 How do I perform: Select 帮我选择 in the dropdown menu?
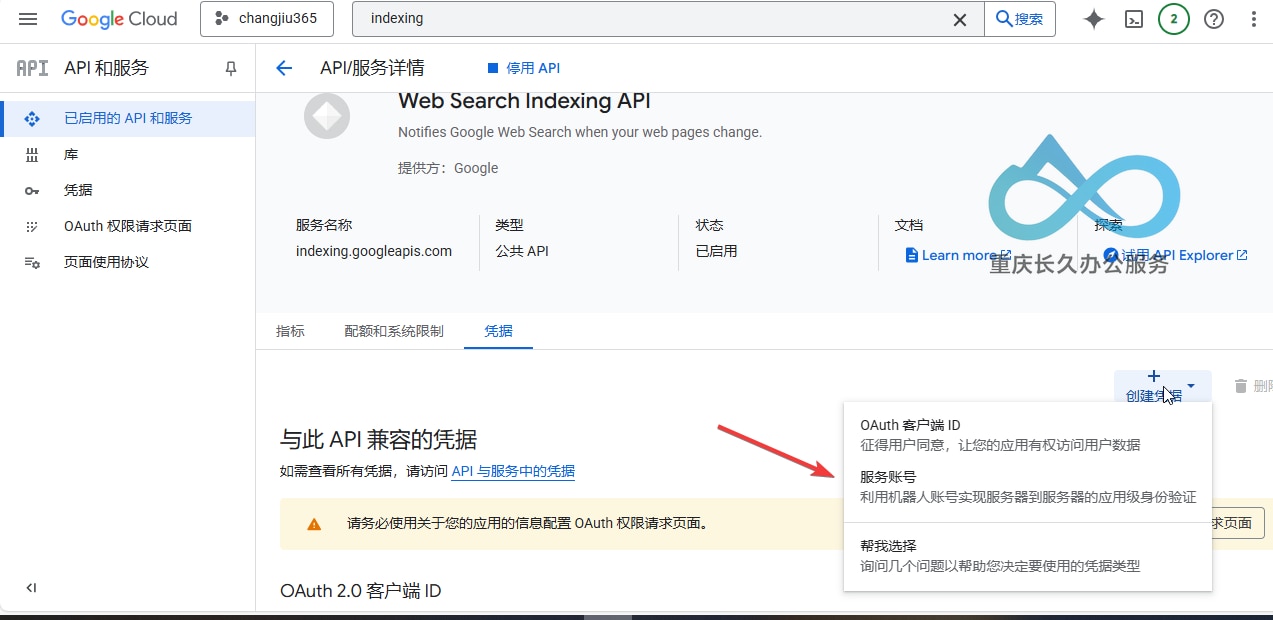tap(1028, 556)
